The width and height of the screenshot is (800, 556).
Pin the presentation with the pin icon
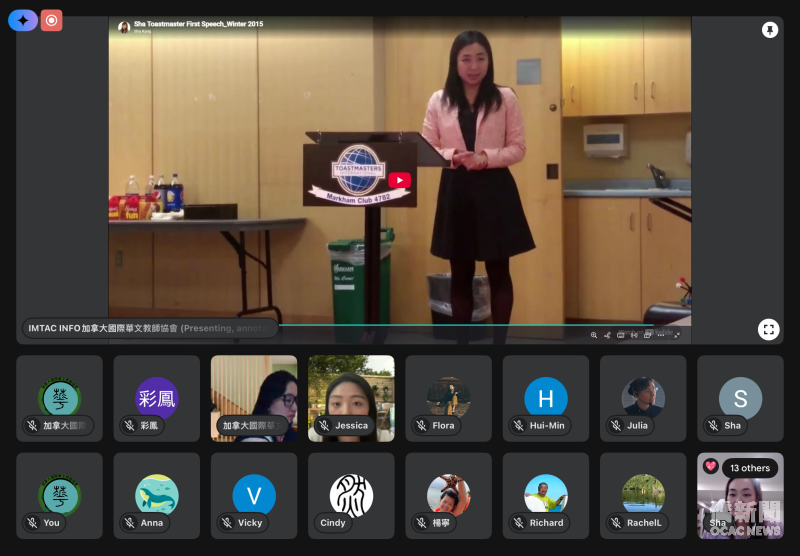769,30
